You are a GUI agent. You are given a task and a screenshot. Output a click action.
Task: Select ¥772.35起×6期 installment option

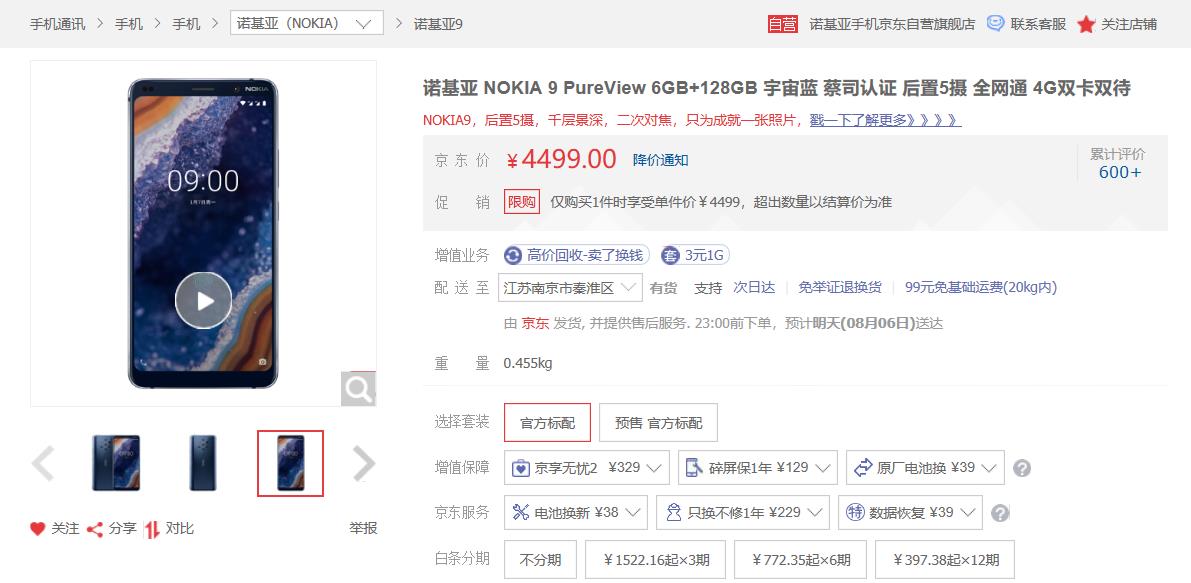[801, 560]
